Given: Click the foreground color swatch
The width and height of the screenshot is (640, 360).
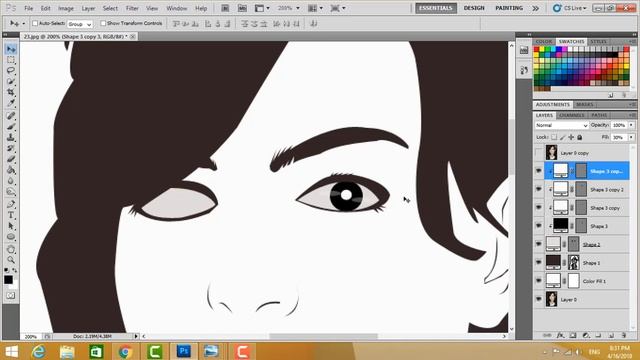Looking at the screenshot, I should [8, 280].
